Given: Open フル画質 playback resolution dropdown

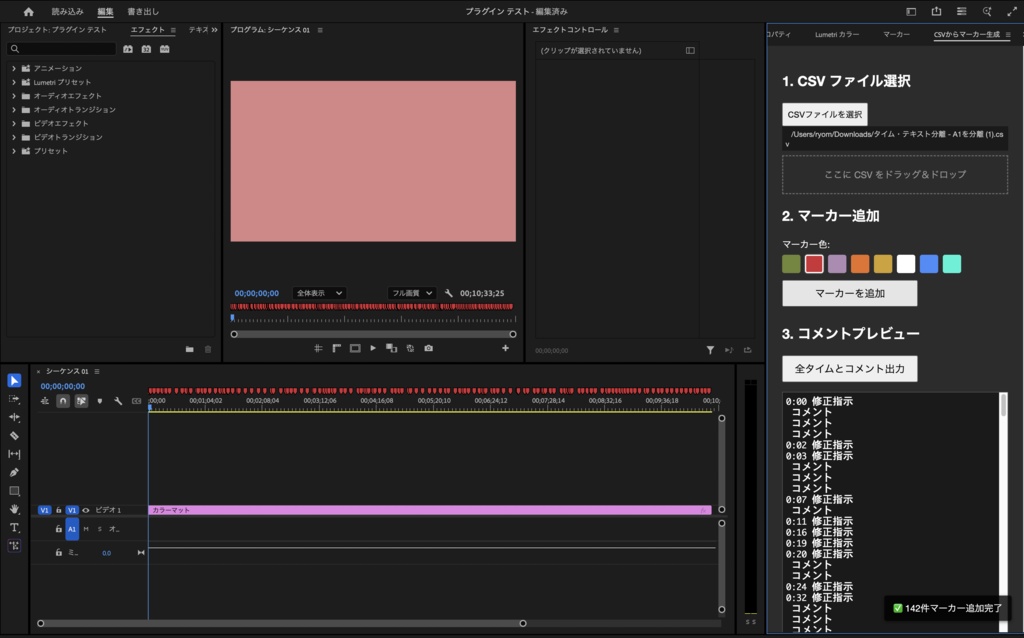Looking at the screenshot, I should pyautogui.click(x=411, y=293).
